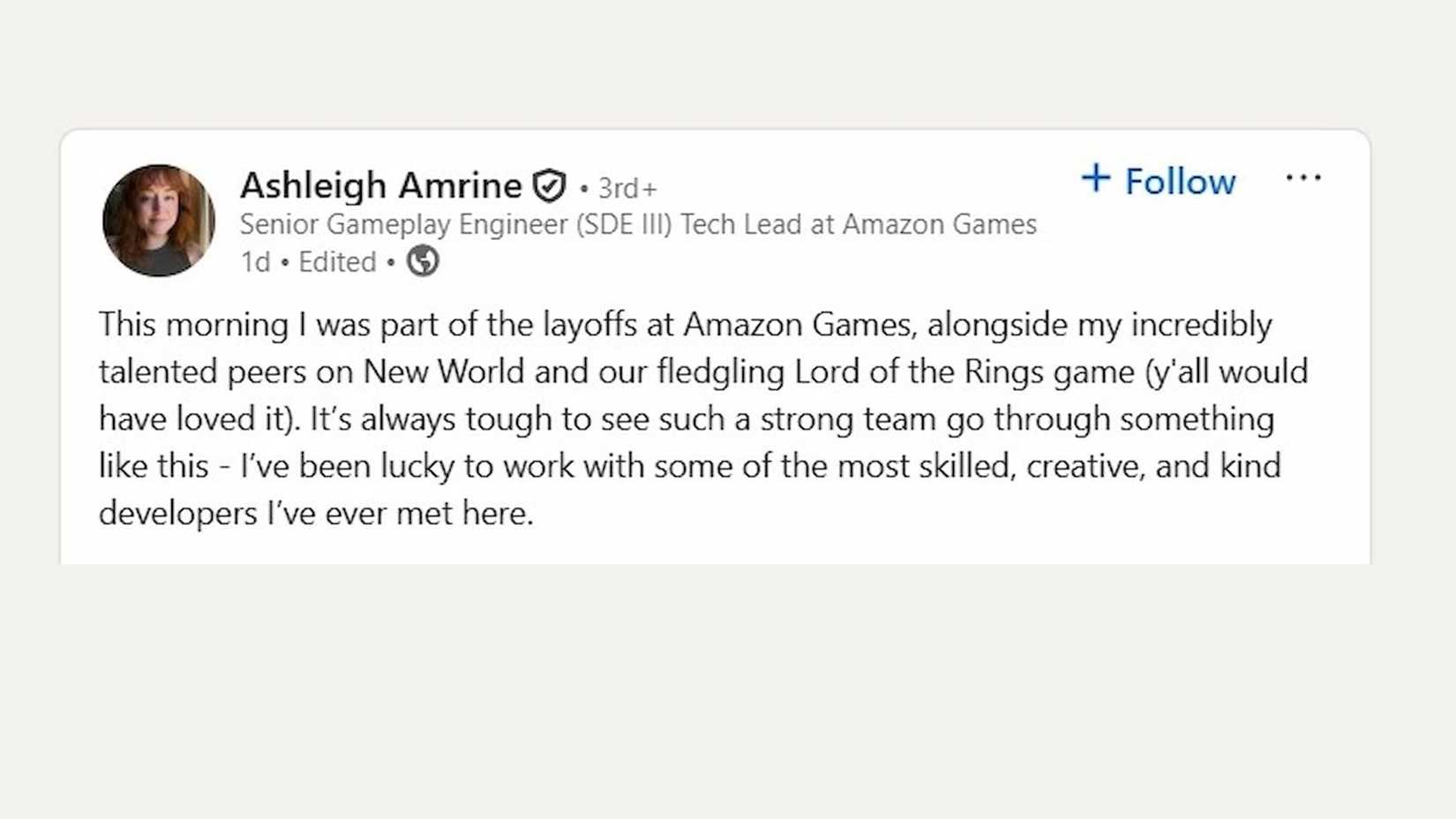The height and width of the screenshot is (819, 1456).
Task: Open Ashleigh Amrine's profile via her name
Action: coord(381,185)
